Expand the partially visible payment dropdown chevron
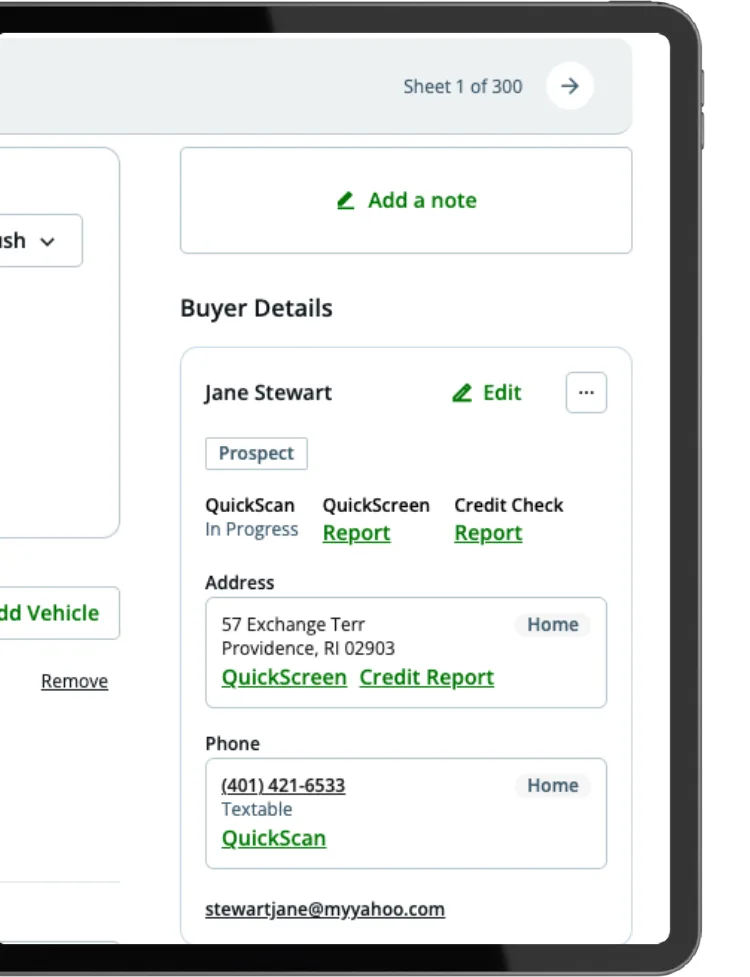 tap(47, 241)
